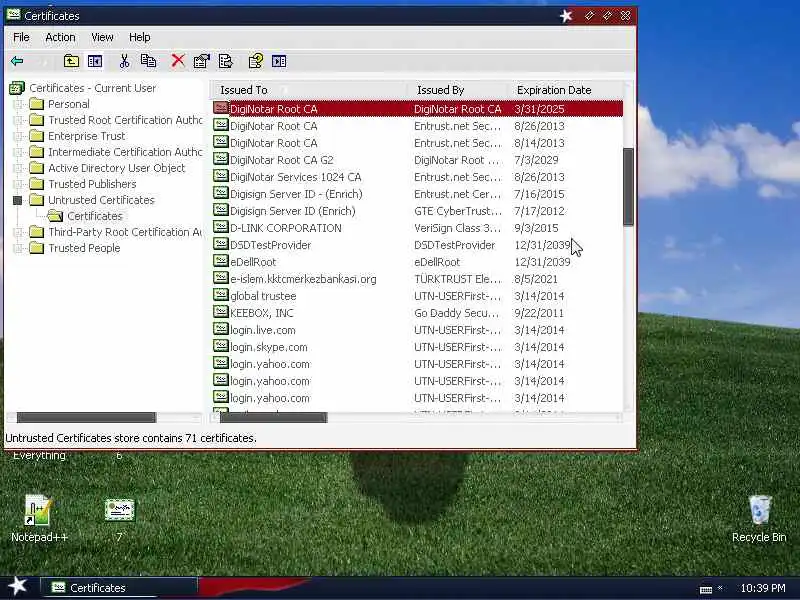
Task: Toggle the Show/Hide Action Pane icon
Action: tap(279, 61)
